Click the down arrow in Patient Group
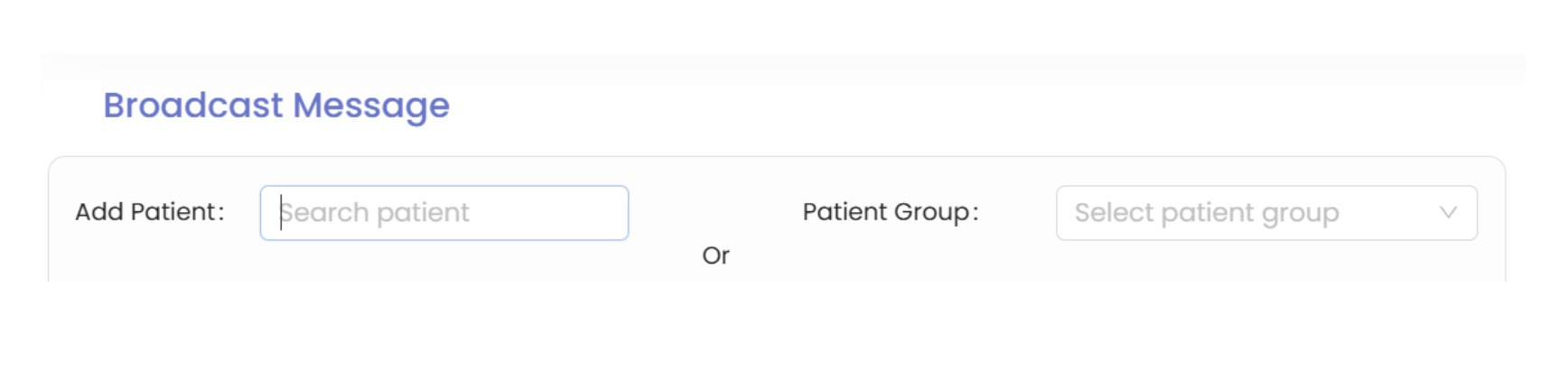This screenshot has width=1568, height=372. click(1448, 213)
